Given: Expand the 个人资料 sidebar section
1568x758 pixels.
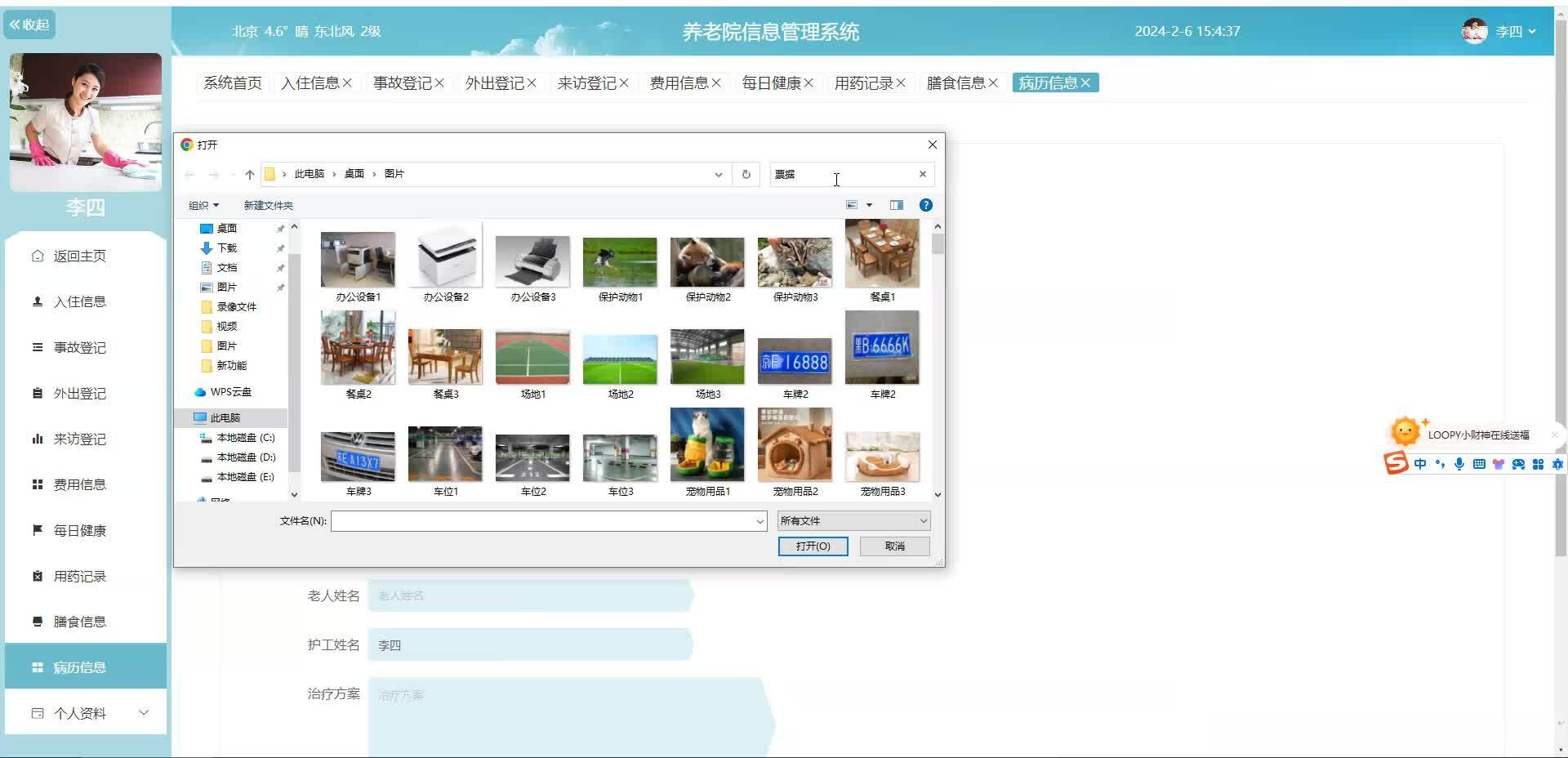Looking at the screenshot, I should [145, 711].
